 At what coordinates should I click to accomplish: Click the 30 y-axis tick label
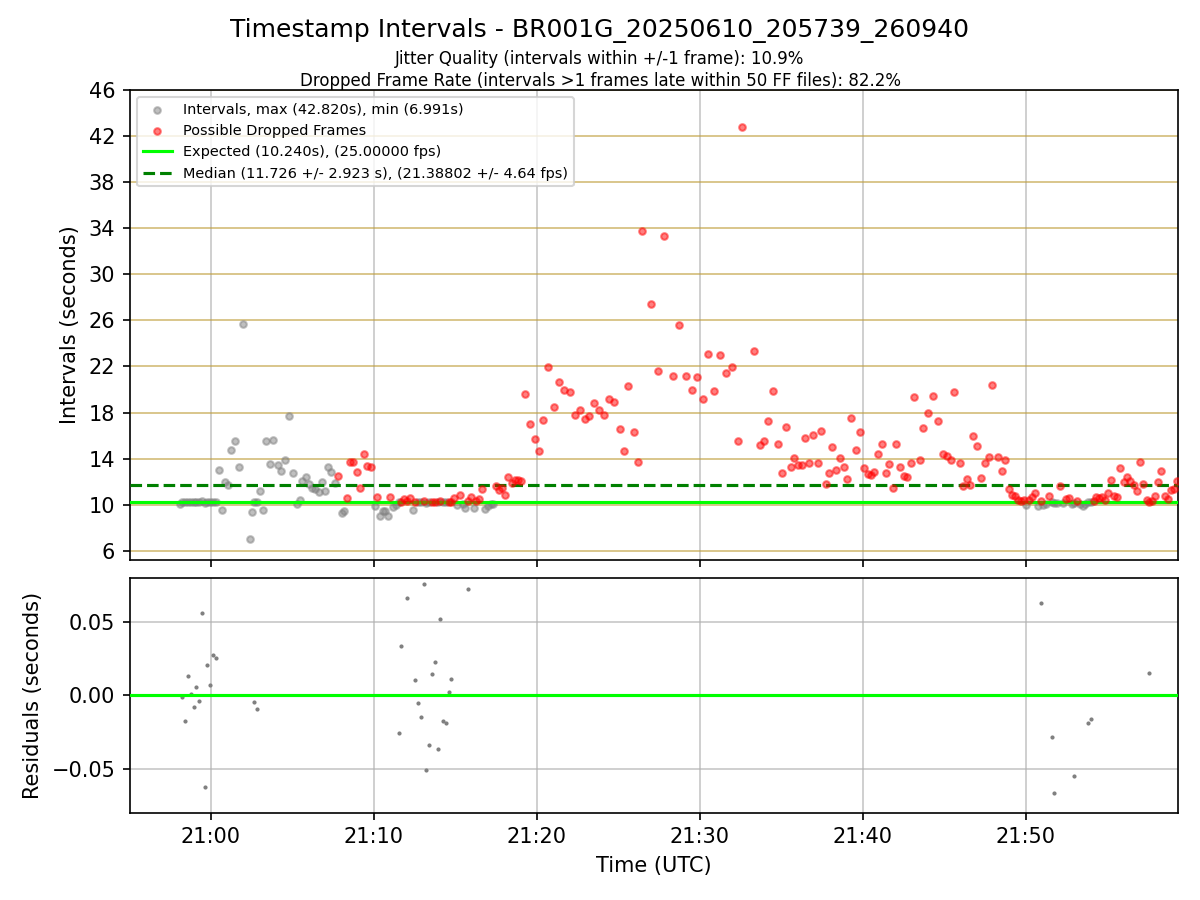103,274
